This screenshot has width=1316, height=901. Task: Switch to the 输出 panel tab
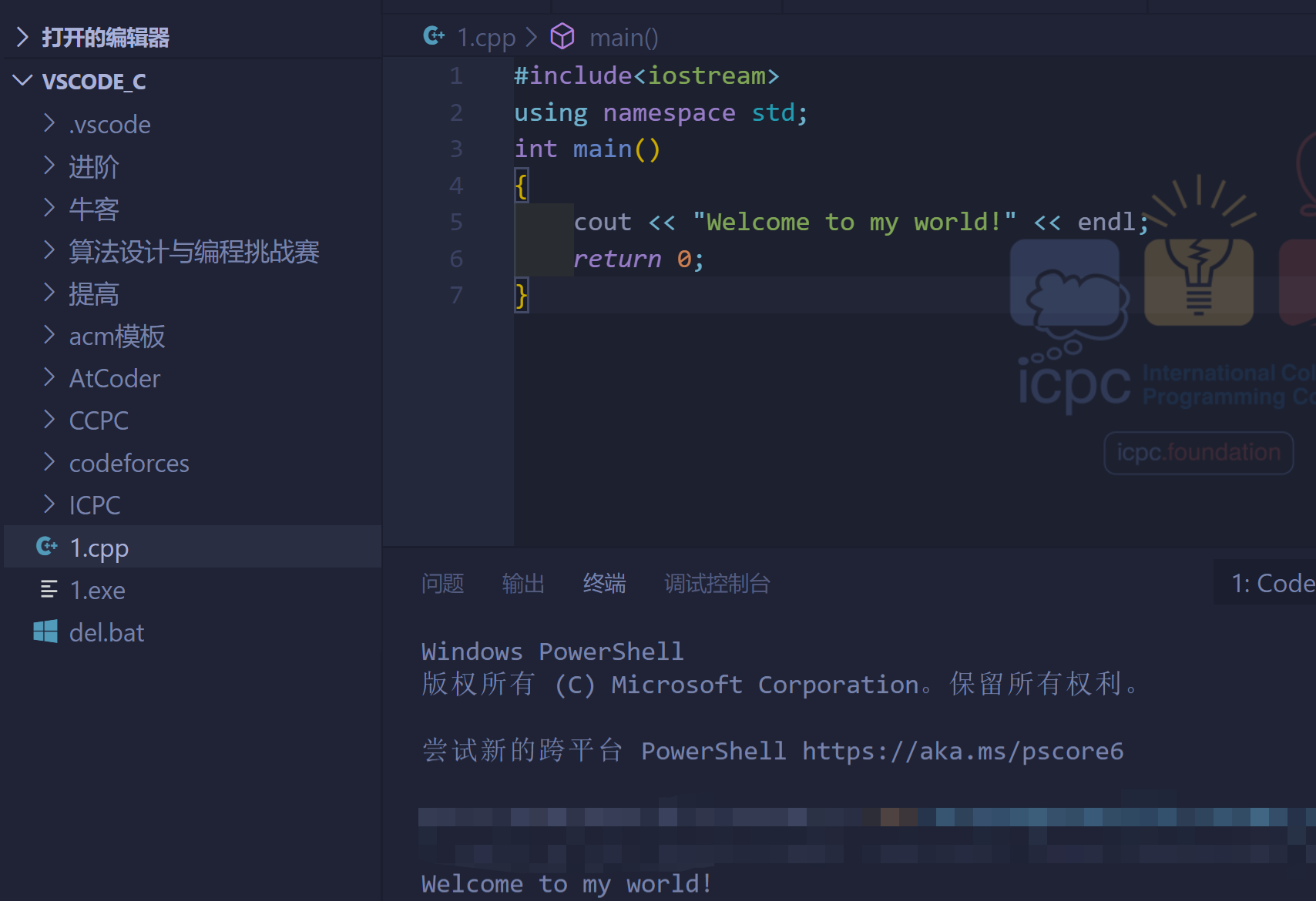[524, 583]
